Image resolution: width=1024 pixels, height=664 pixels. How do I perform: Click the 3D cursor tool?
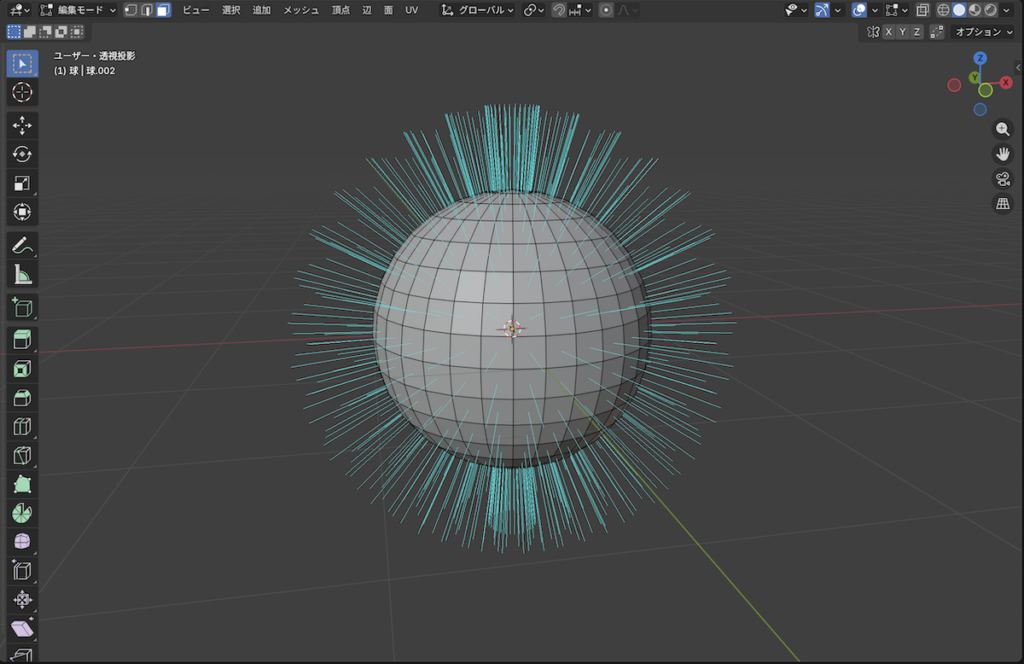[22, 92]
